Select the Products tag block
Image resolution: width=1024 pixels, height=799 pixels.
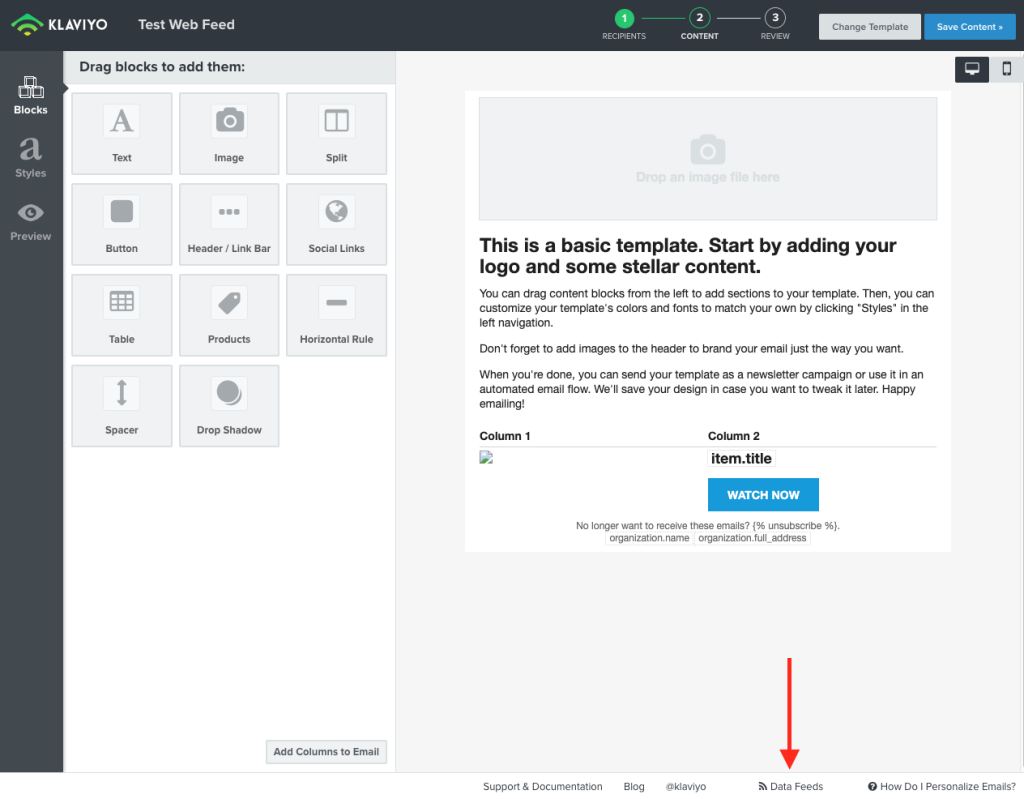tap(229, 315)
